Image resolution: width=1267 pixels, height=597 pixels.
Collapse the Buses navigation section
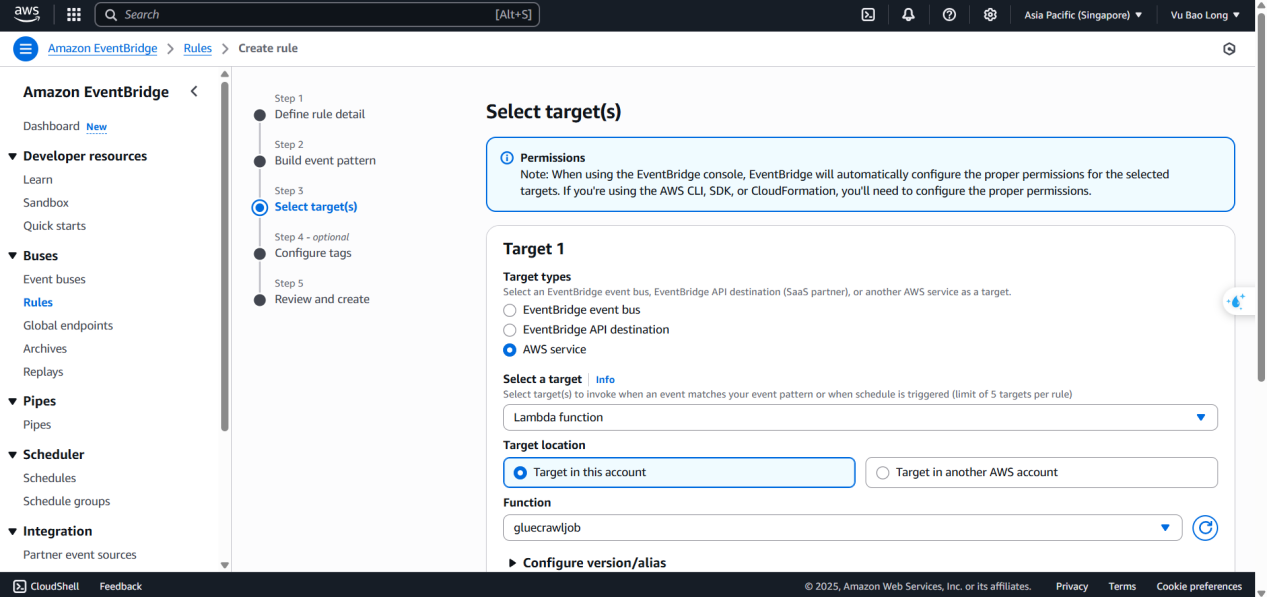tap(13, 256)
